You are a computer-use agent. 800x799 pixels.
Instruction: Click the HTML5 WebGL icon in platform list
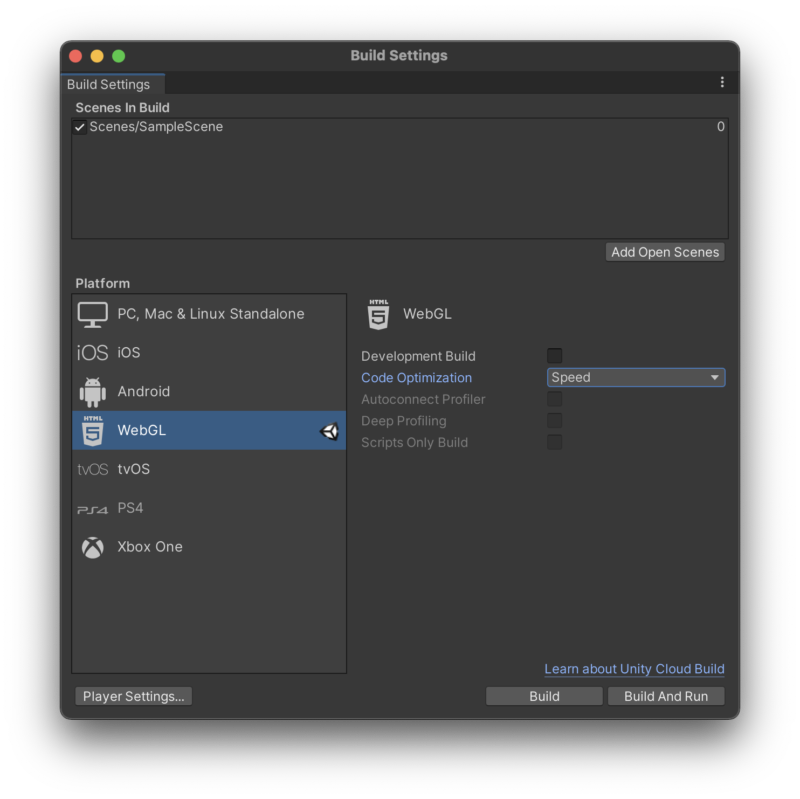click(x=92, y=431)
